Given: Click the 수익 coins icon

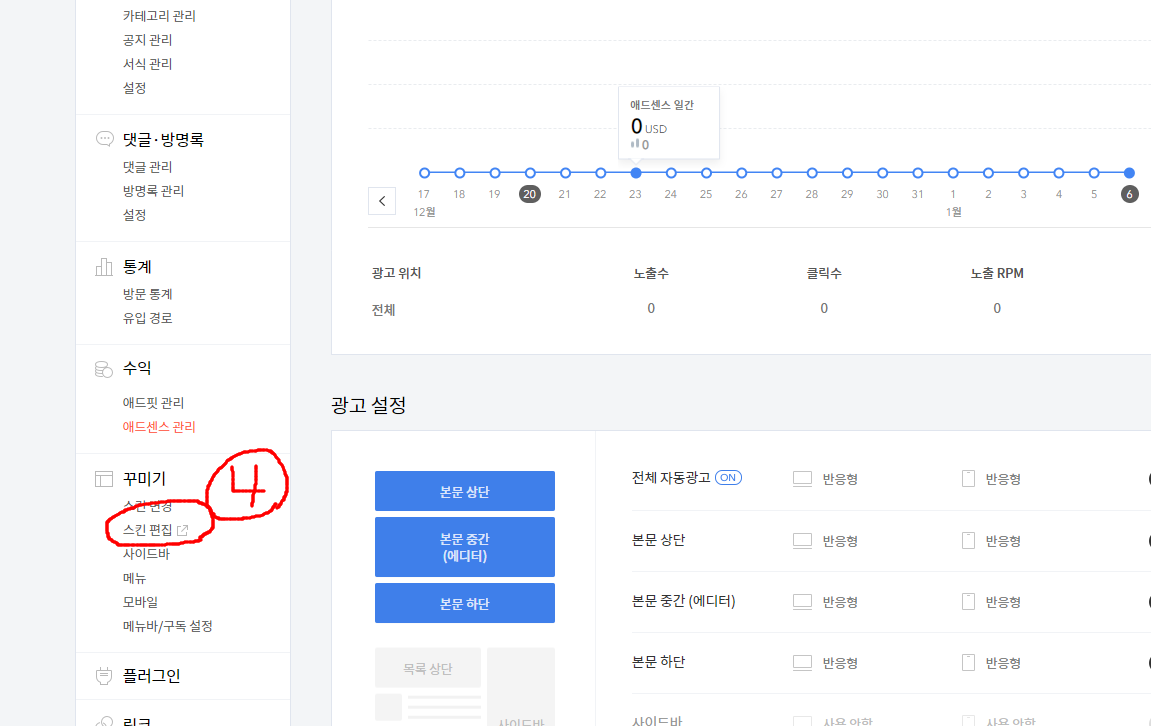Looking at the screenshot, I should coord(104,369).
